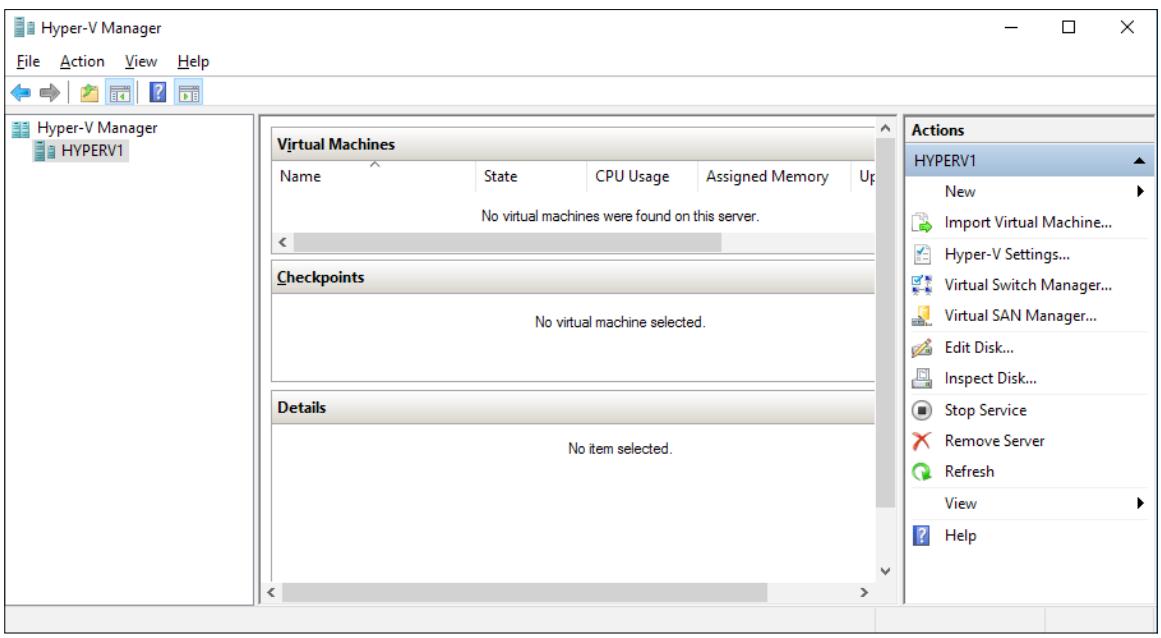The width and height of the screenshot is (1161, 638).
Task: Click the Actions pane title
Action: point(938,130)
